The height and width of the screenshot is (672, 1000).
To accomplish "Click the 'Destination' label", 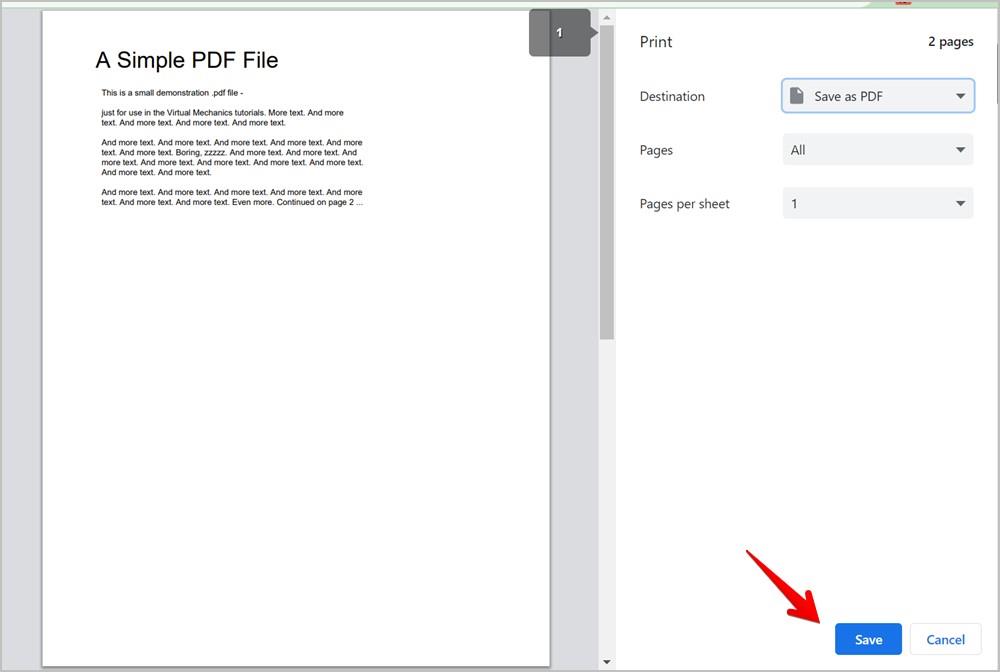I will [672, 96].
